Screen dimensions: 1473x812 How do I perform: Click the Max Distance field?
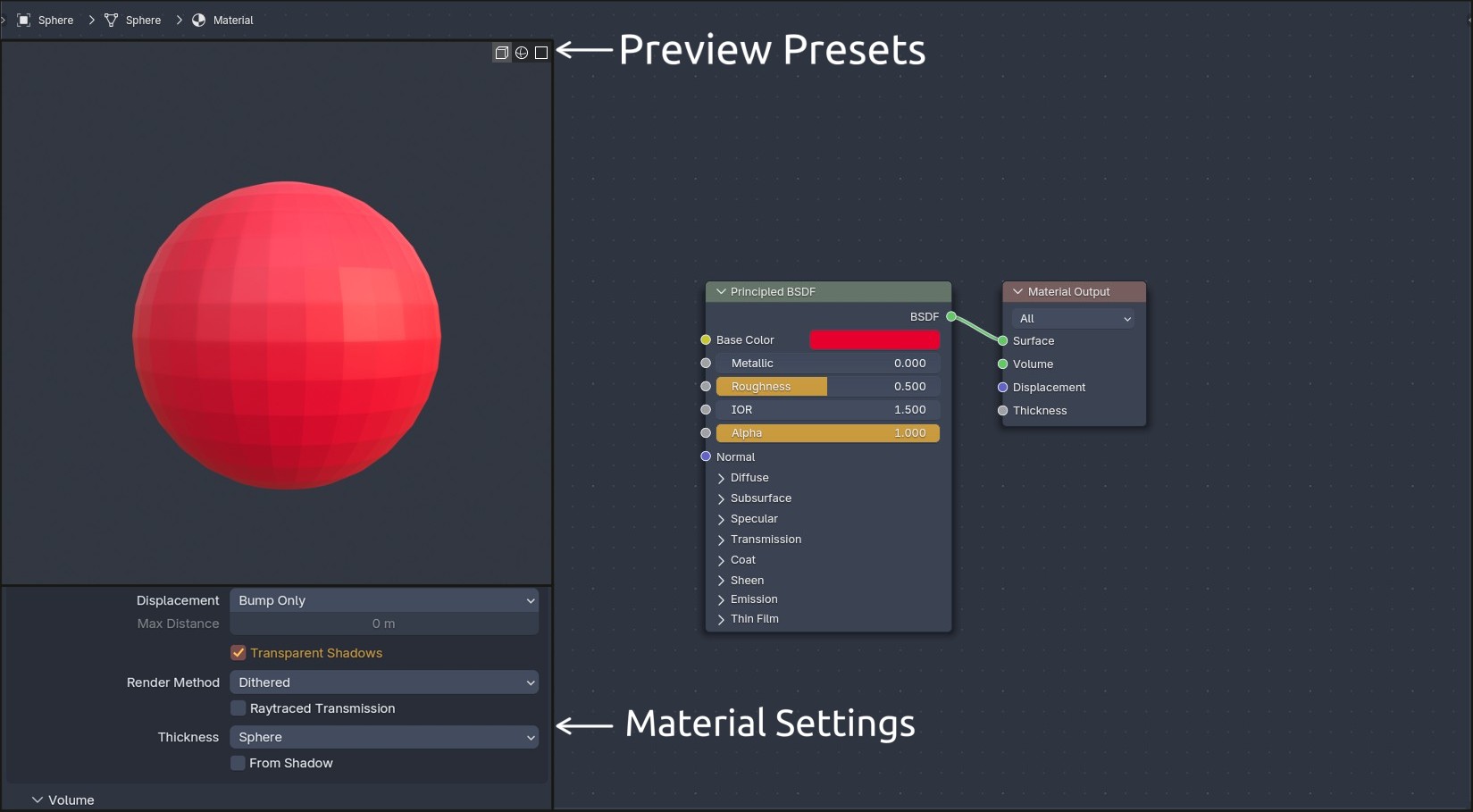click(x=384, y=624)
